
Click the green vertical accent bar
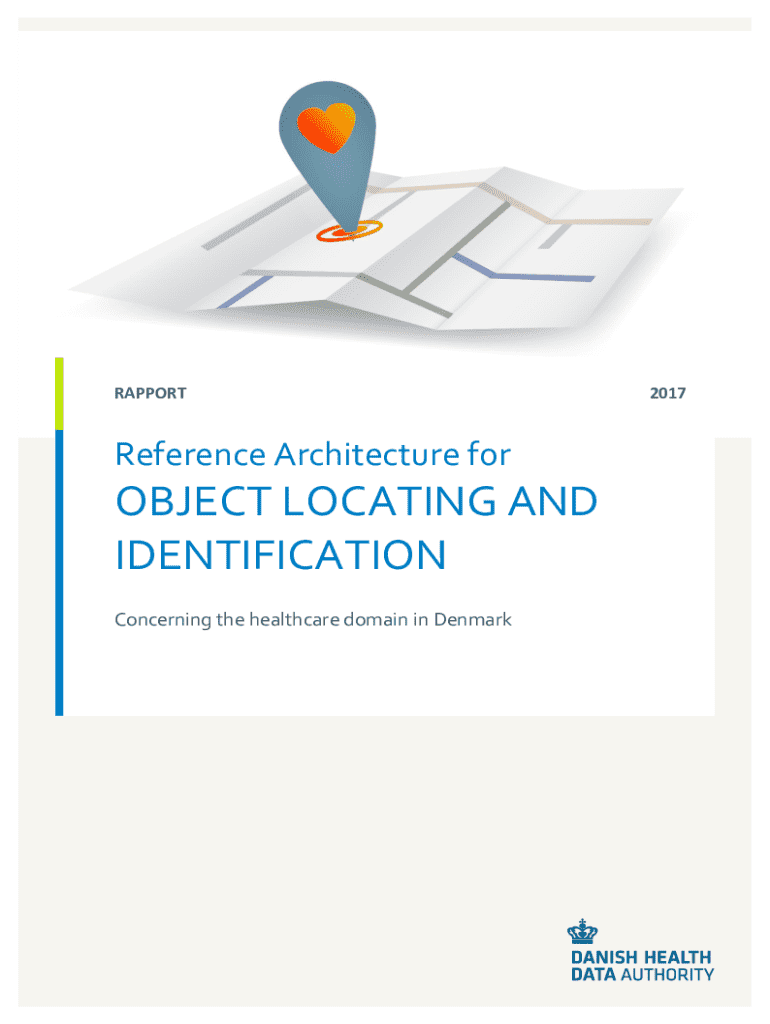coord(59,393)
